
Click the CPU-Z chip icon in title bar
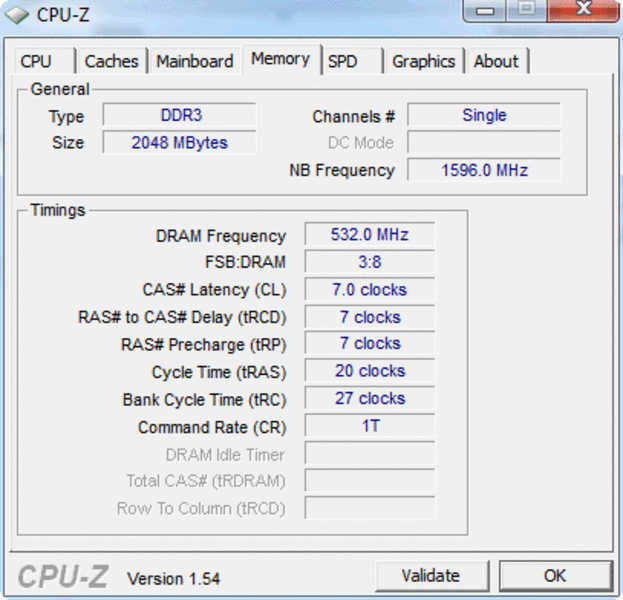tap(17, 15)
